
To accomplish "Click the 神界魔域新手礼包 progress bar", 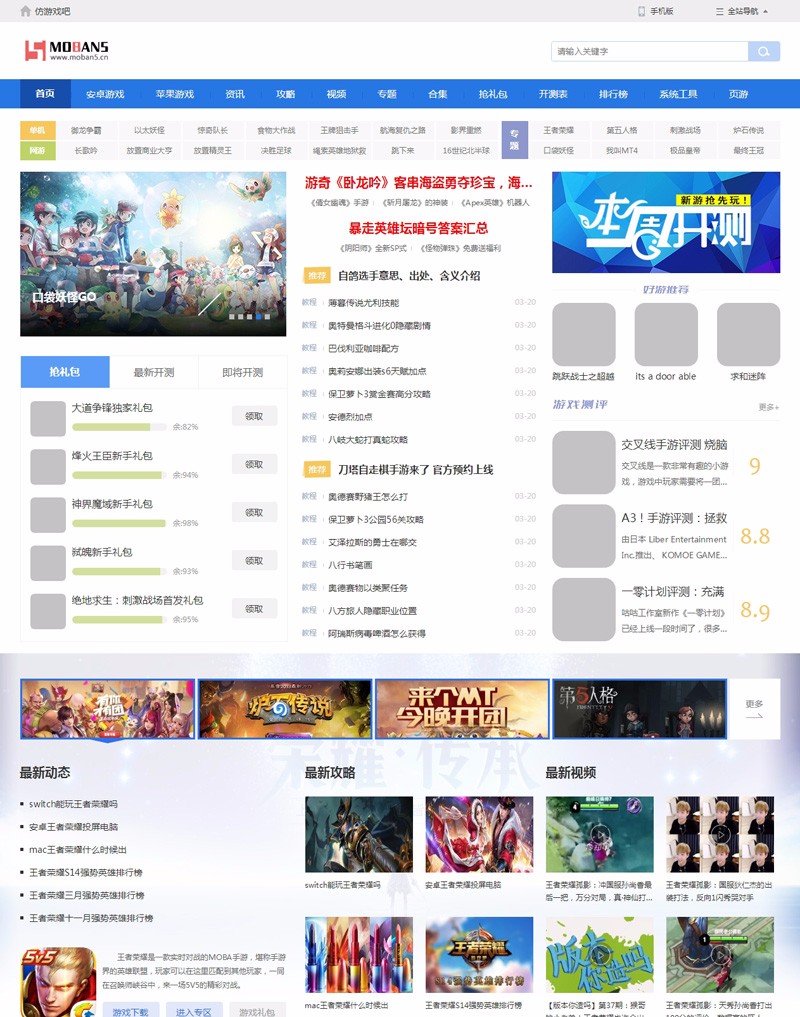I will [x=119, y=523].
